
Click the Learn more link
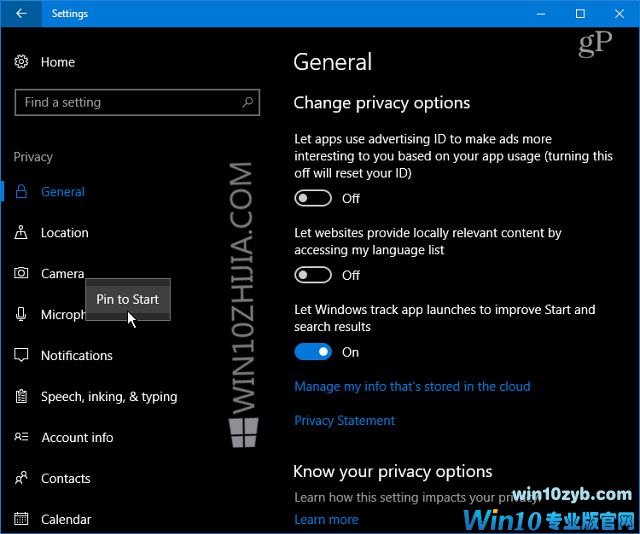coord(326,519)
